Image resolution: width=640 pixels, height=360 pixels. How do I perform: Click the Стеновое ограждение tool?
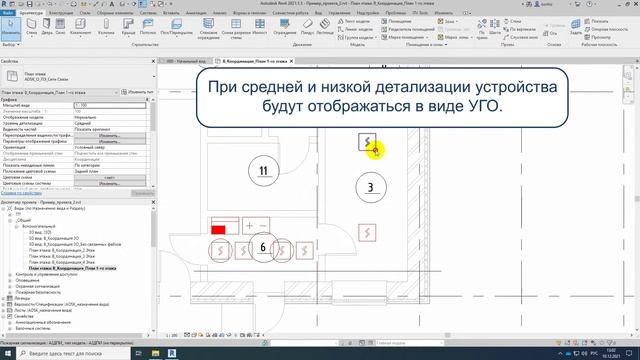click(x=208, y=29)
